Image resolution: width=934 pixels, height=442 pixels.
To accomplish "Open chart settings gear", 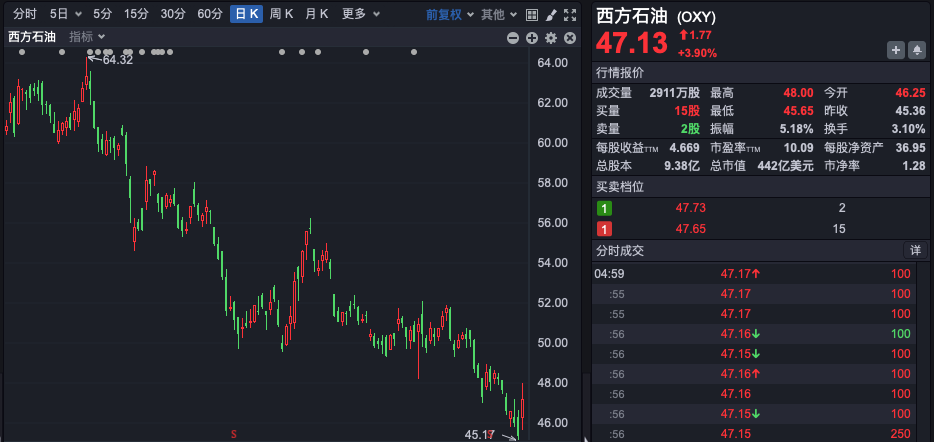I will pos(551,37).
